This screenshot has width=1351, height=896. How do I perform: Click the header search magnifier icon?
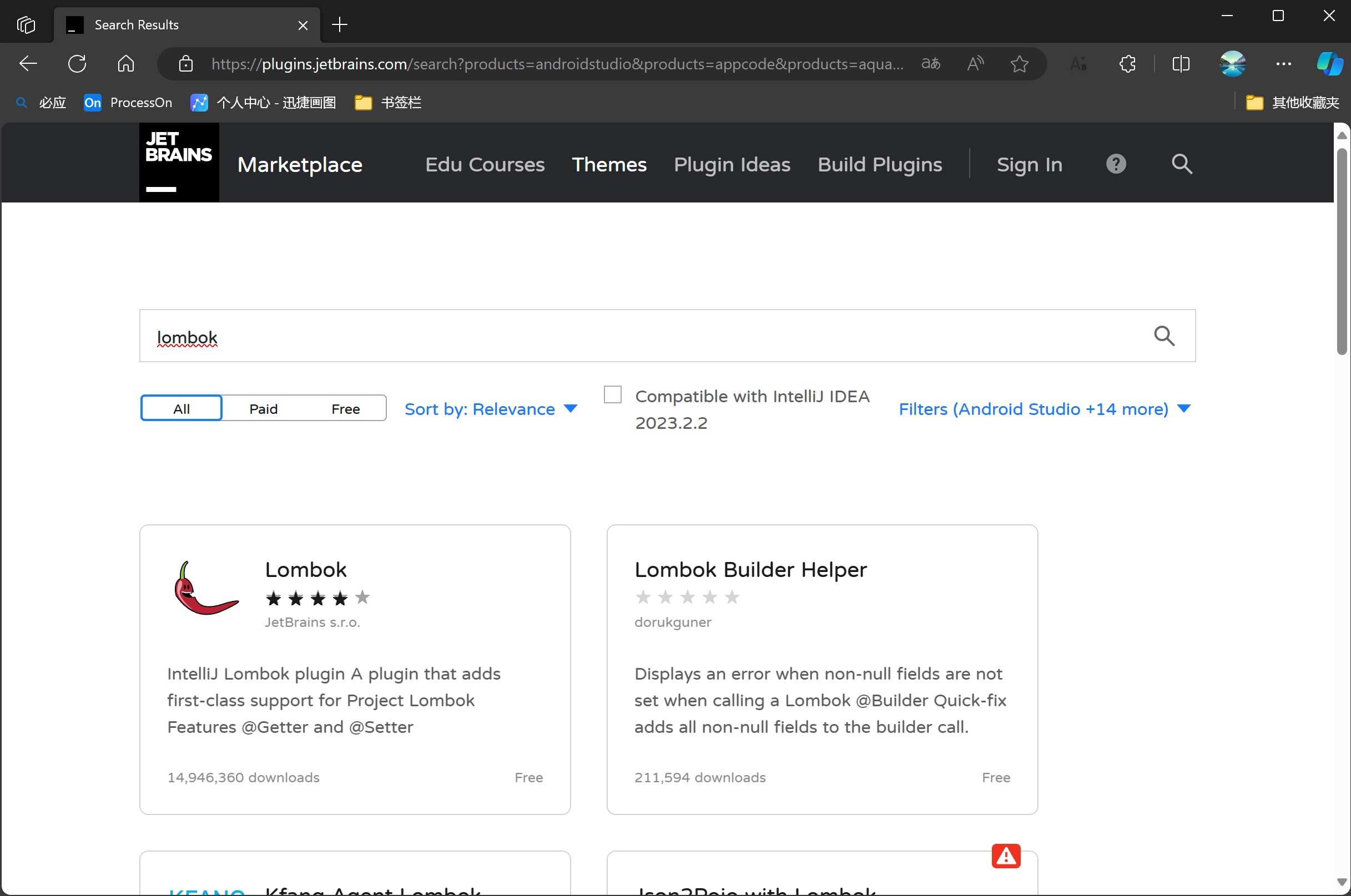1181,165
